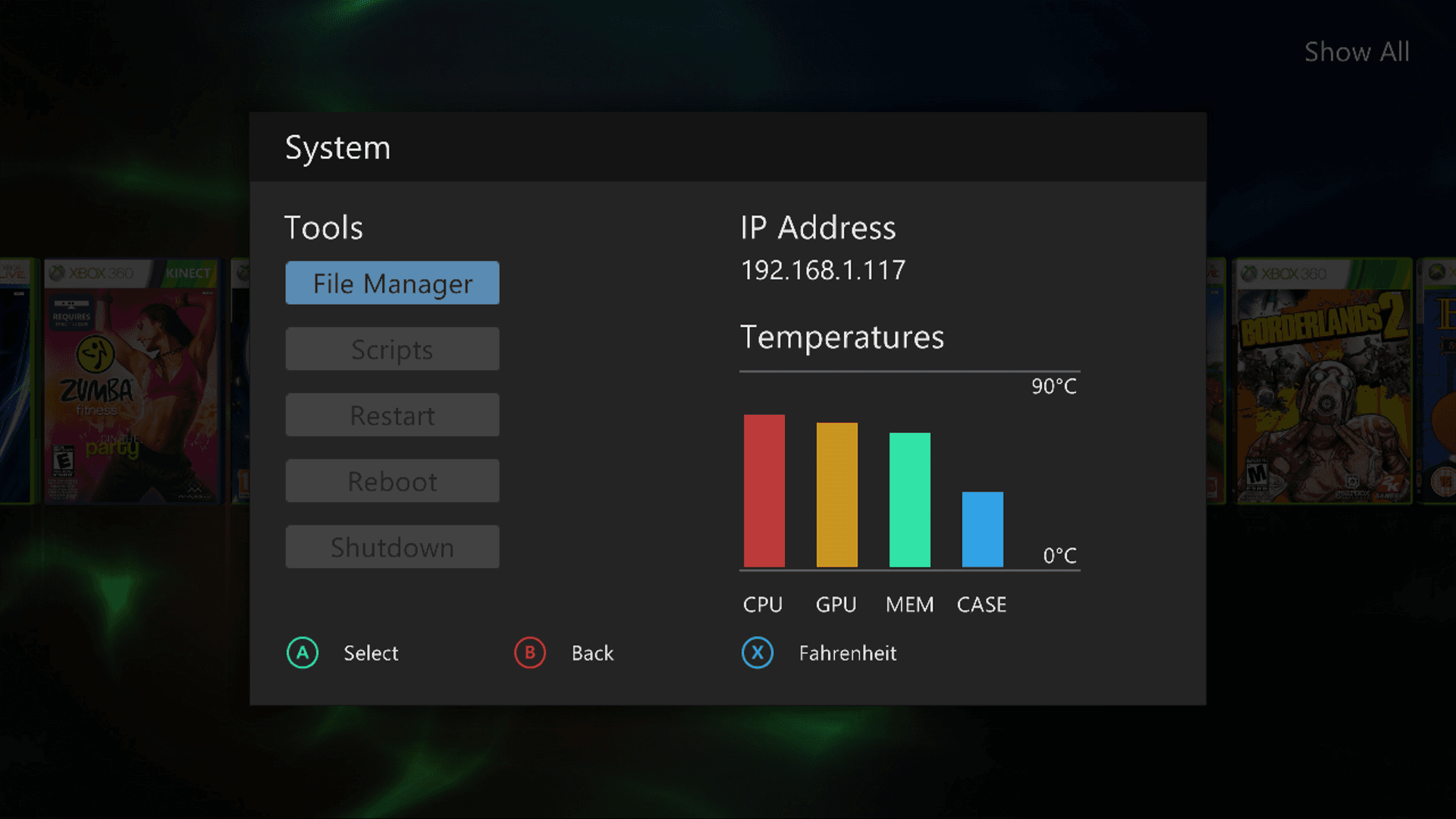Select the System dialog title
1456x819 pixels.
(x=338, y=148)
